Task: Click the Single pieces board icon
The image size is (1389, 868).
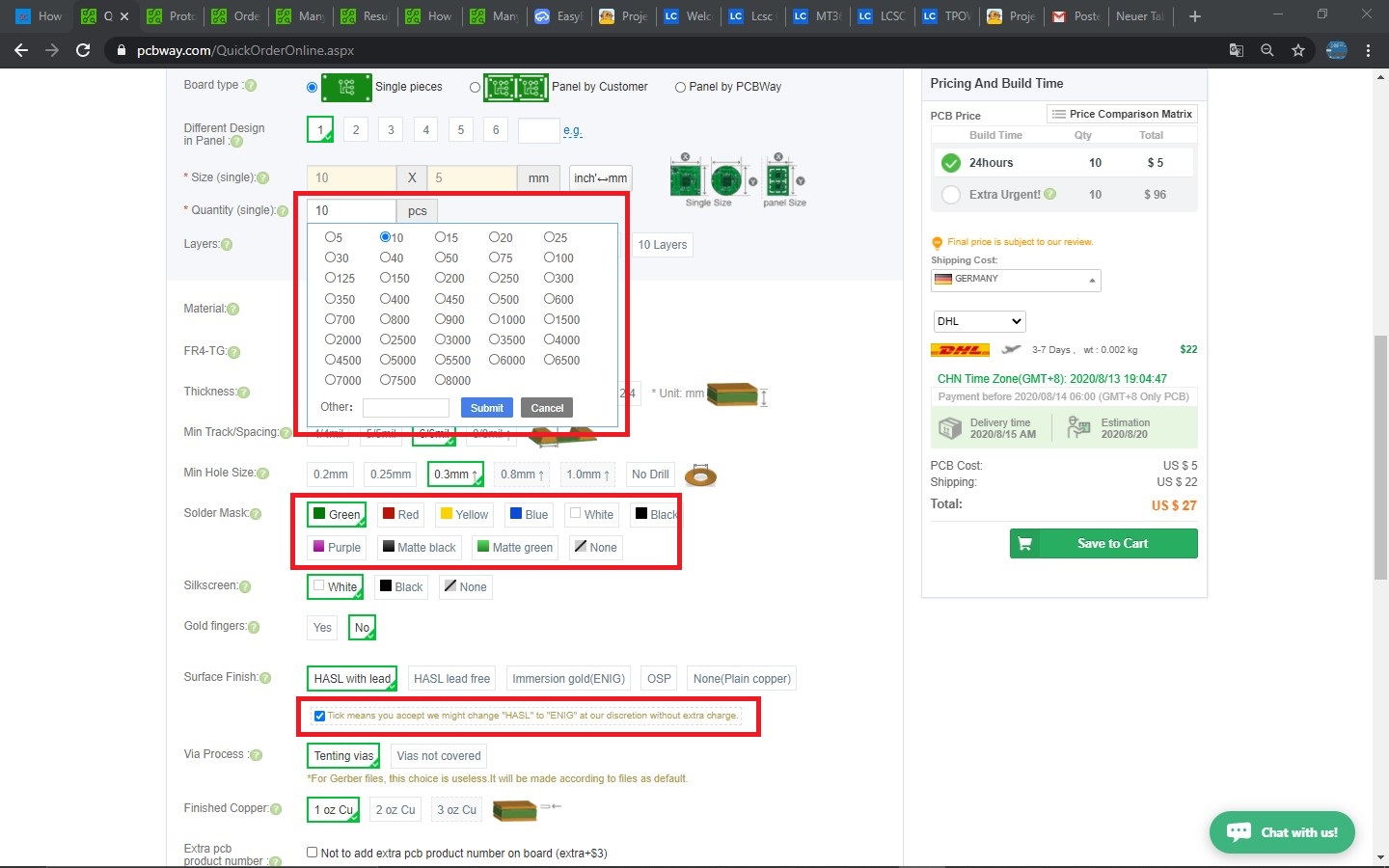Action: pyautogui.click(x=346, y=87)
